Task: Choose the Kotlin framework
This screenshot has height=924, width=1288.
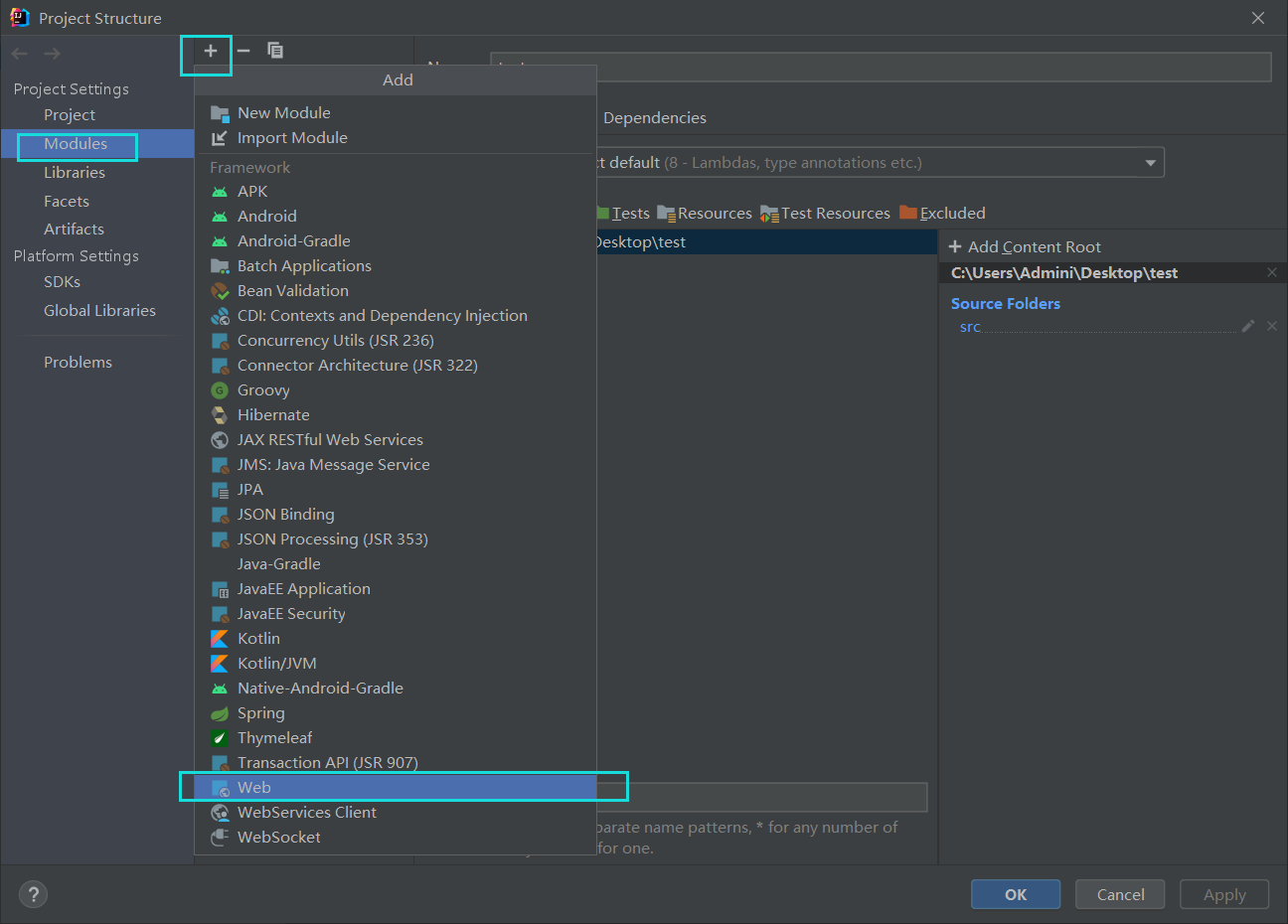Action: [x=396, y=639]
